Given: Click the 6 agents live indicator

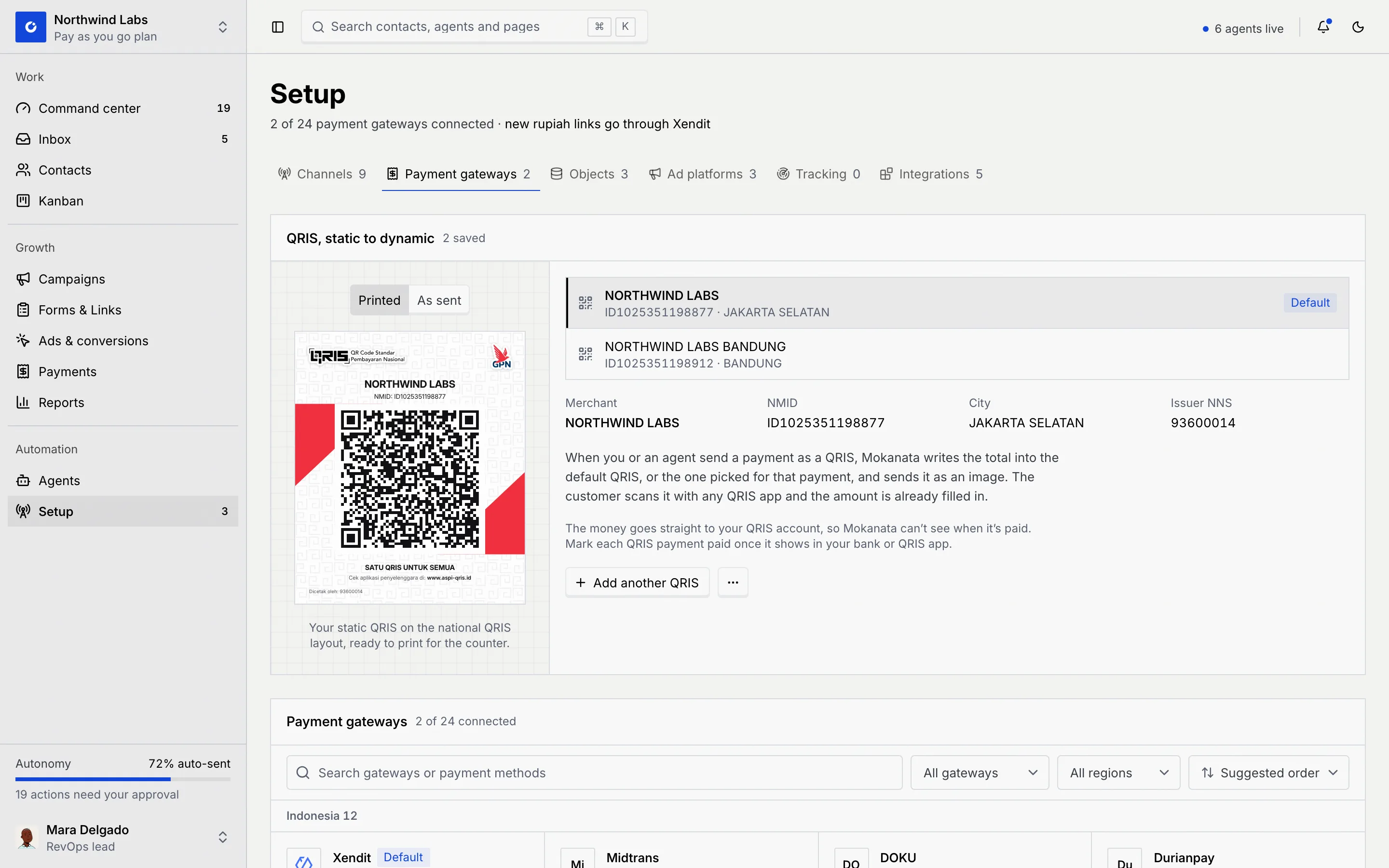Looking at the screenshot, I should pos(1243,29).
